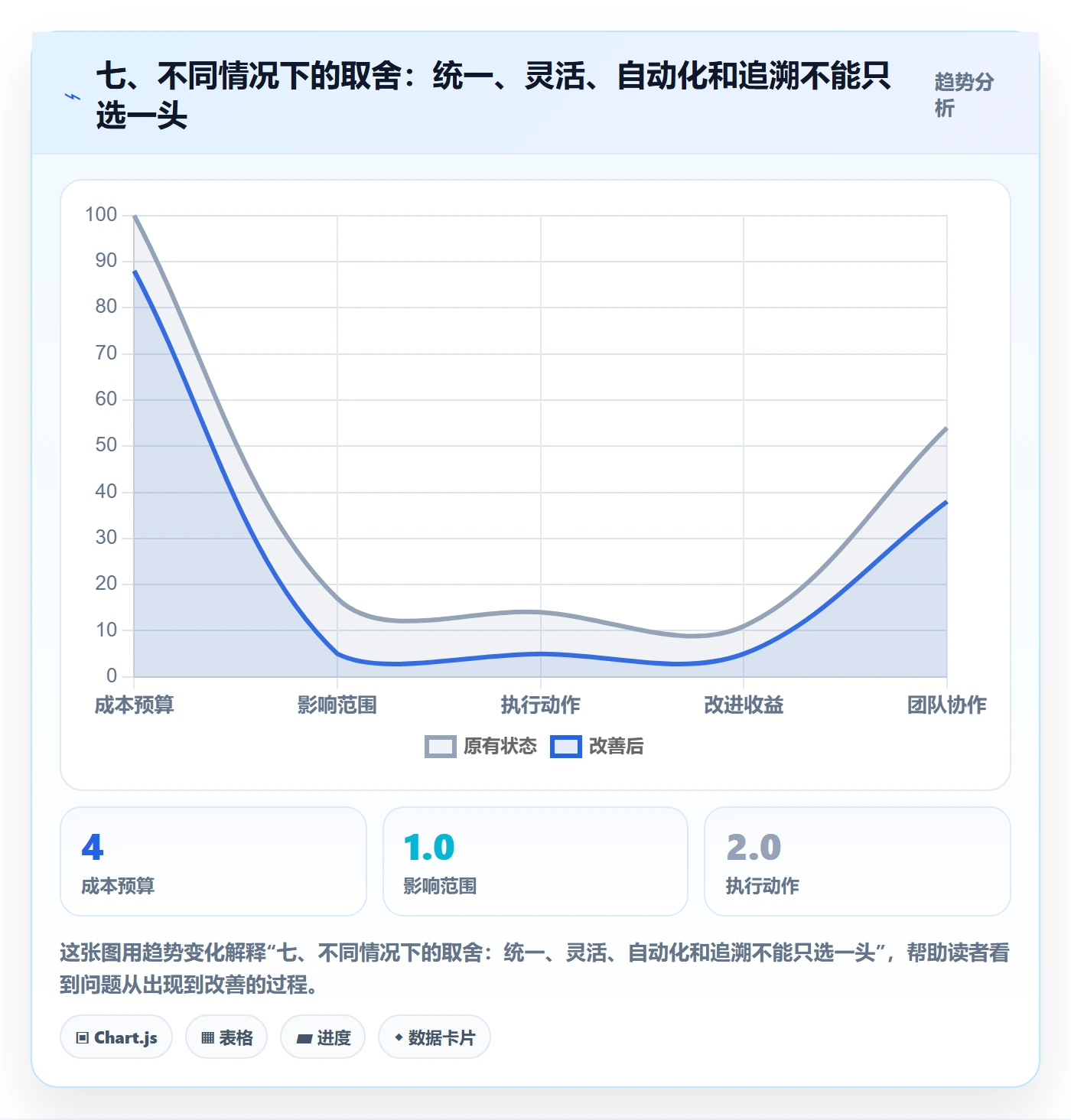Click the big number 4 in first card
1071x1120 pixels.
point(93,847)
